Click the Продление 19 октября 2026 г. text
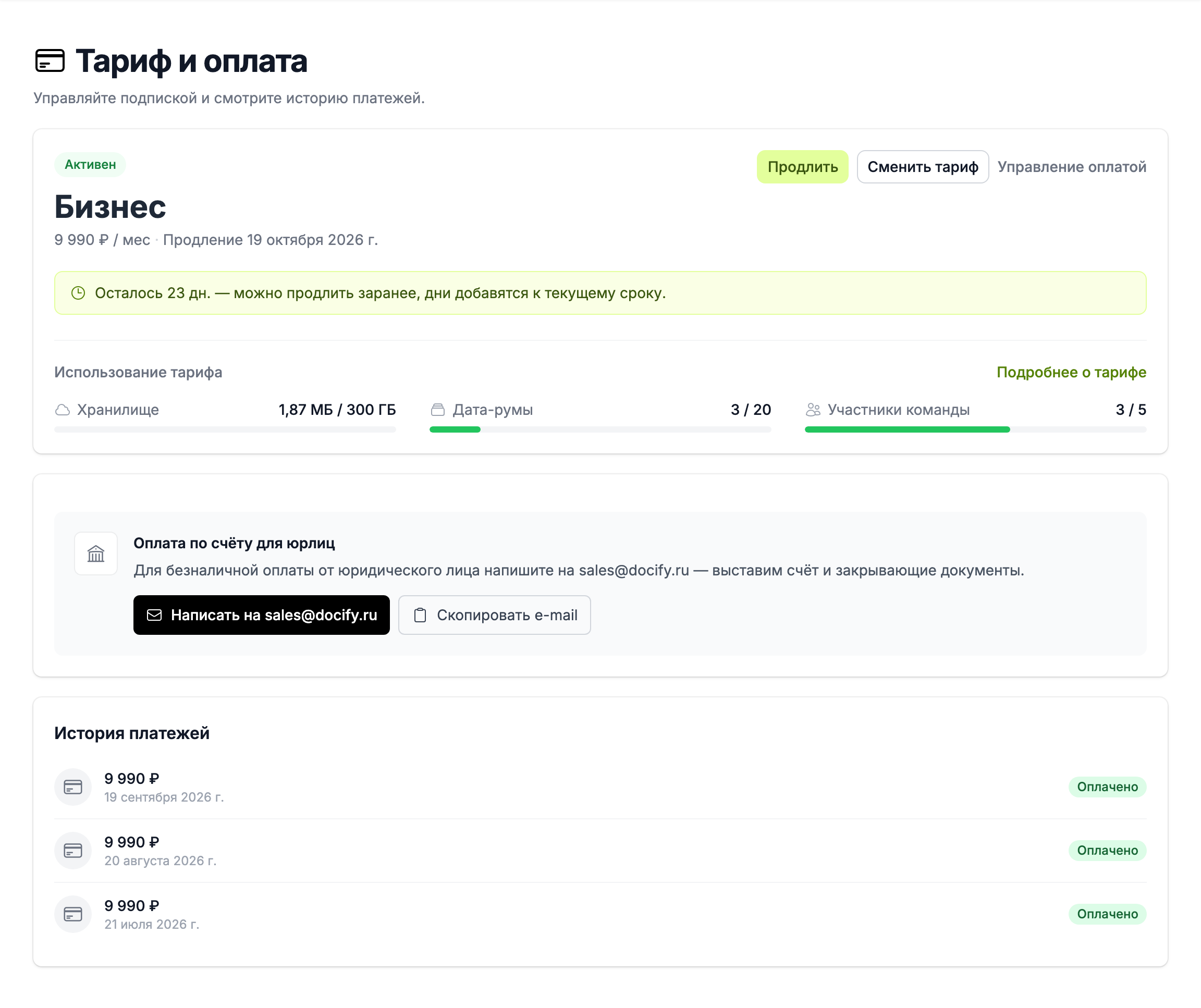The image size is (1201, 1008). click(271, 240)
